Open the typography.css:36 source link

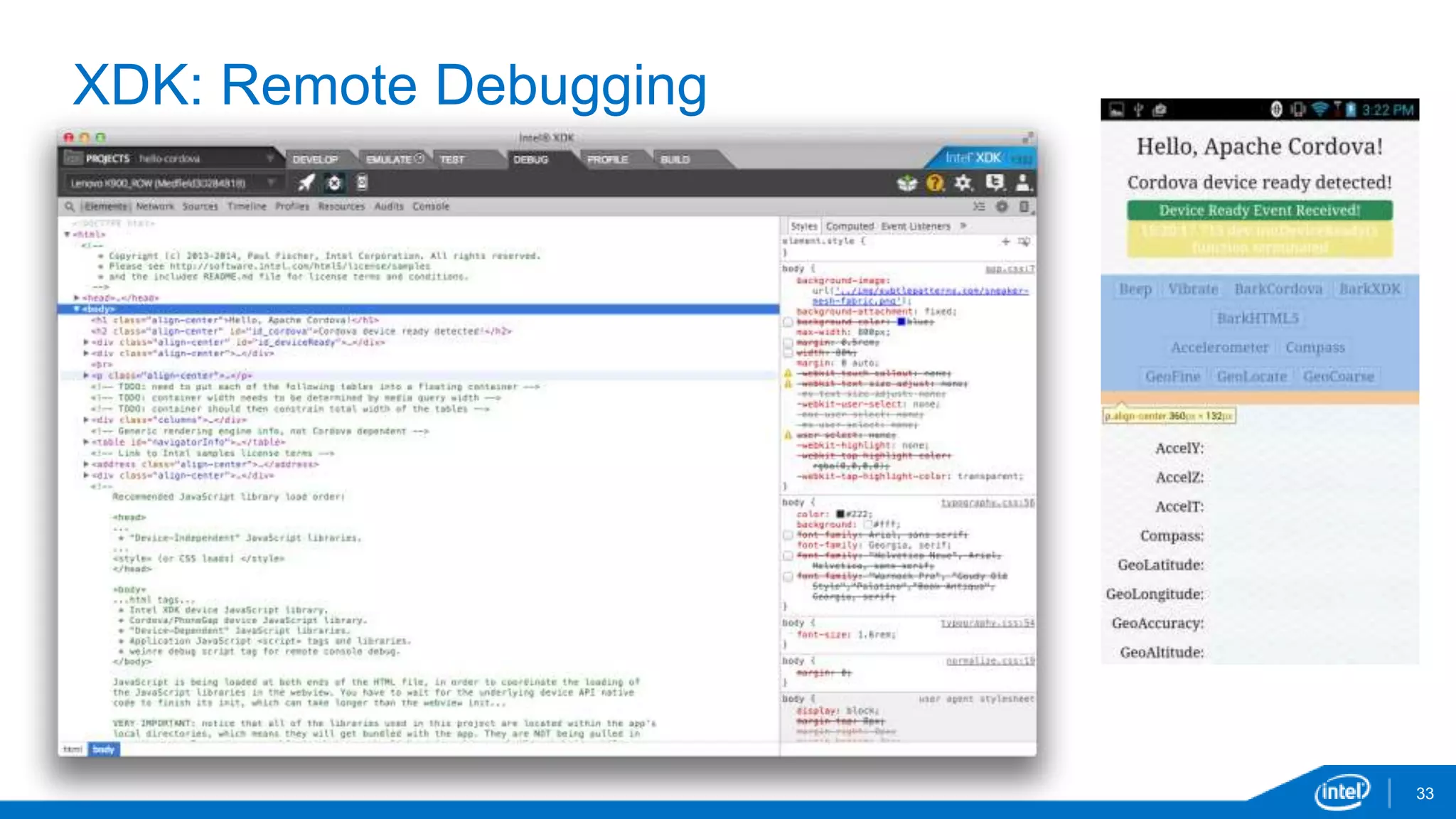point(988,503)
